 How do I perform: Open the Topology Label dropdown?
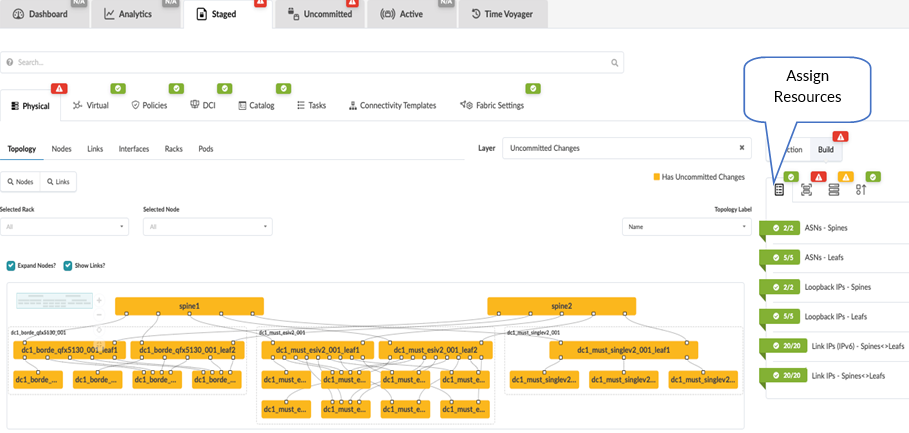pos(686,227)
